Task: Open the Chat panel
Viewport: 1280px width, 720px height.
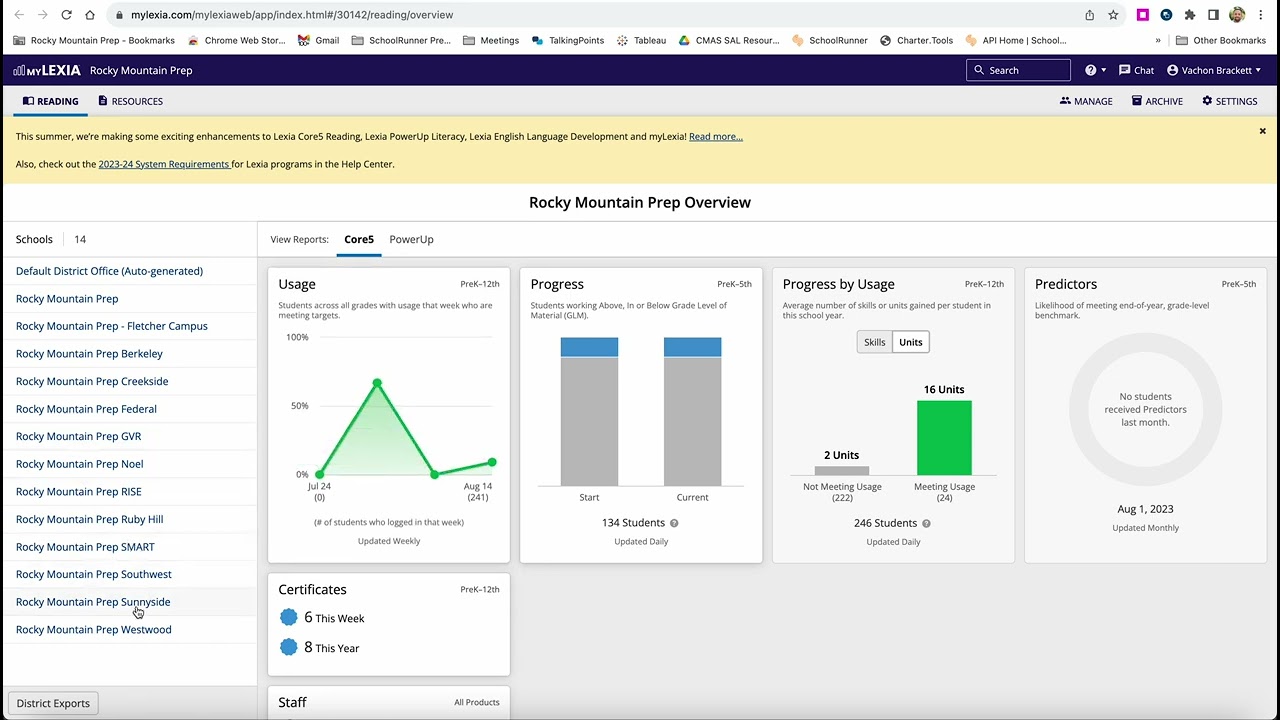Action: click(x=1136, y=70)
